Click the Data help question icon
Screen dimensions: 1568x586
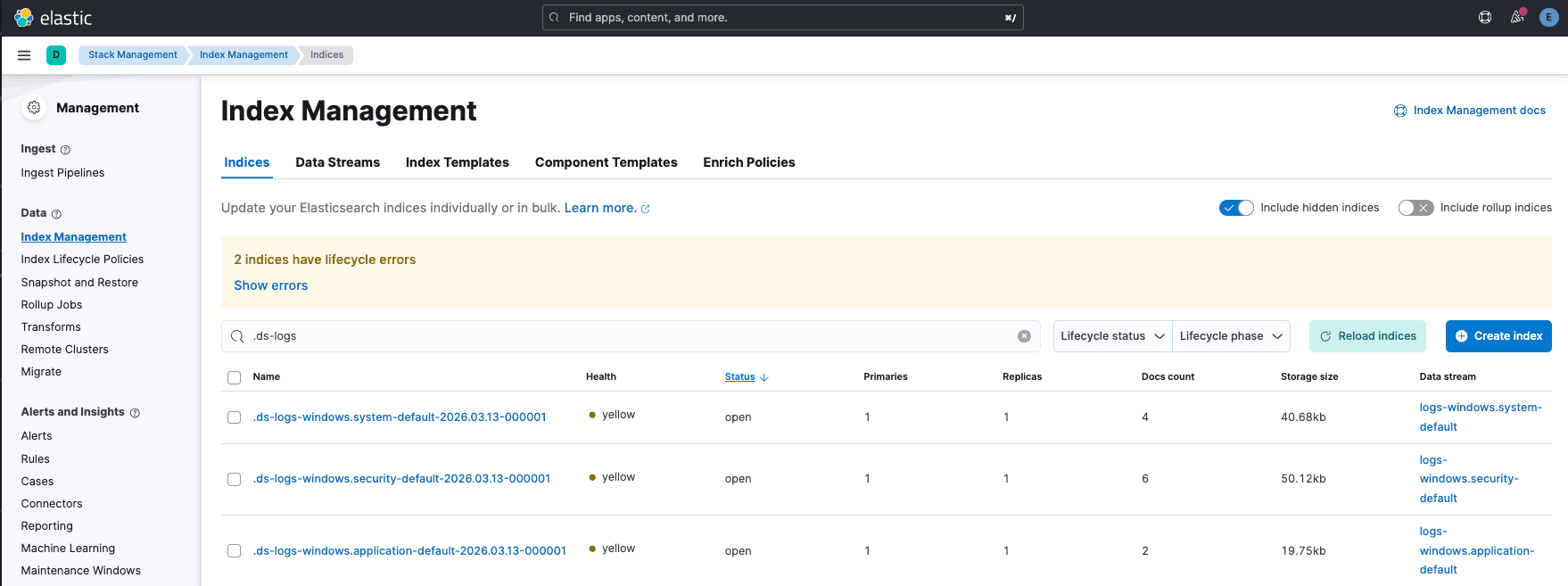56,214
